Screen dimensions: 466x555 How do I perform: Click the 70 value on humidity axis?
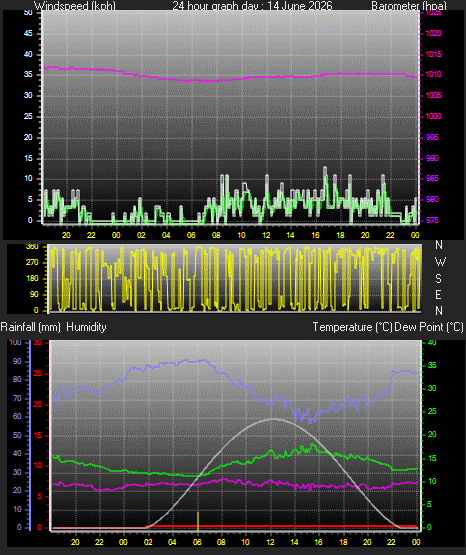(17, 398)
